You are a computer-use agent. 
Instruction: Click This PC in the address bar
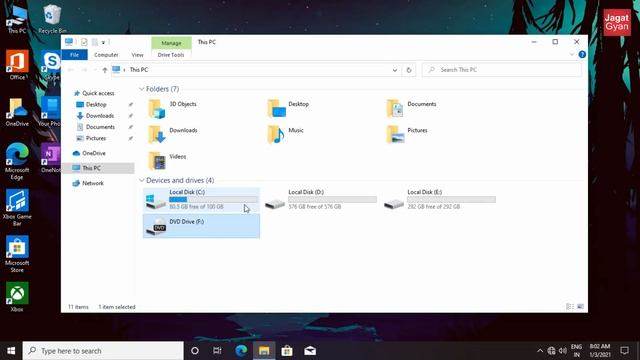(x=139, y=70)
